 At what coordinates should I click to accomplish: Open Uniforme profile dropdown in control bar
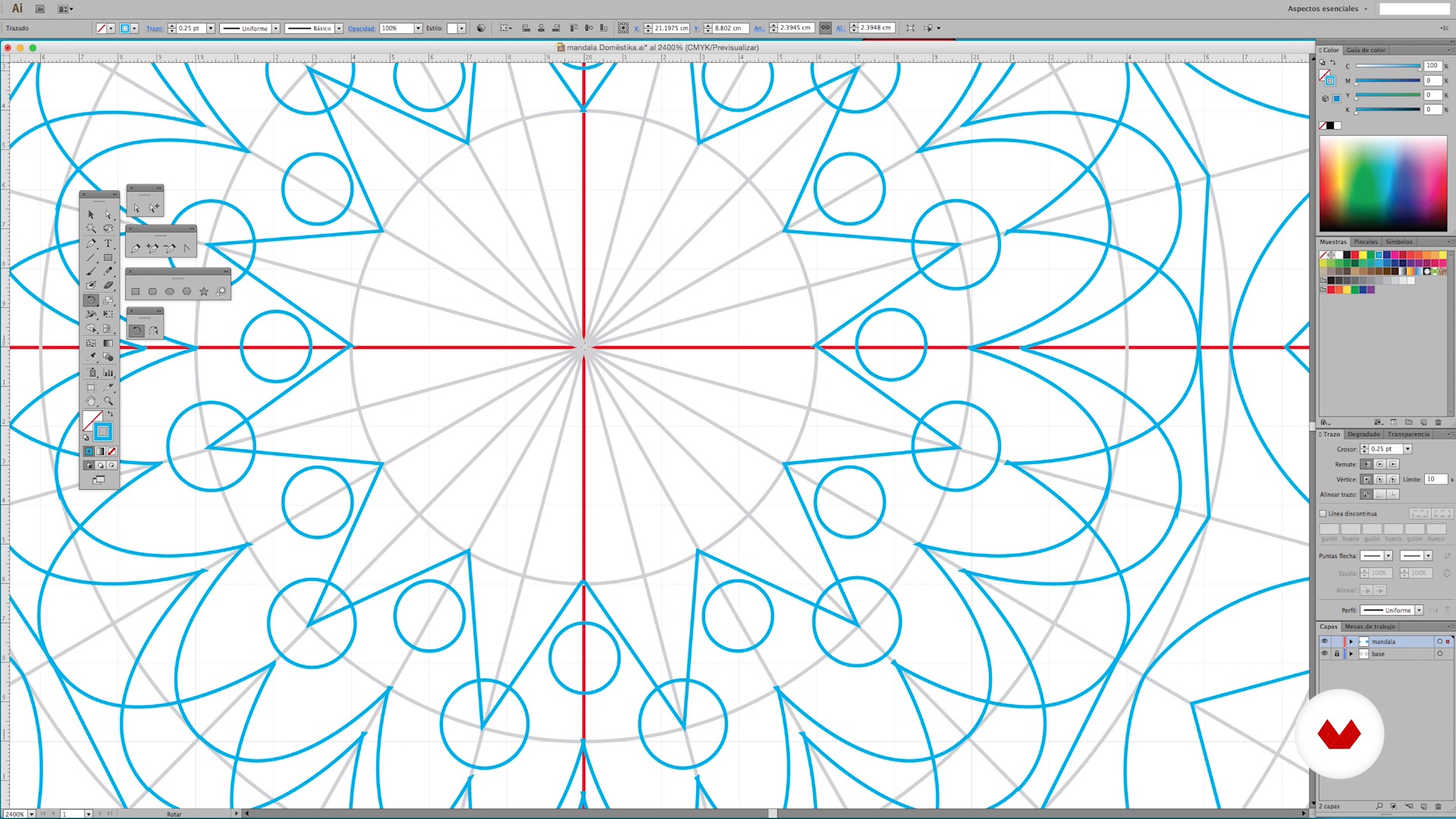[276, 28]
